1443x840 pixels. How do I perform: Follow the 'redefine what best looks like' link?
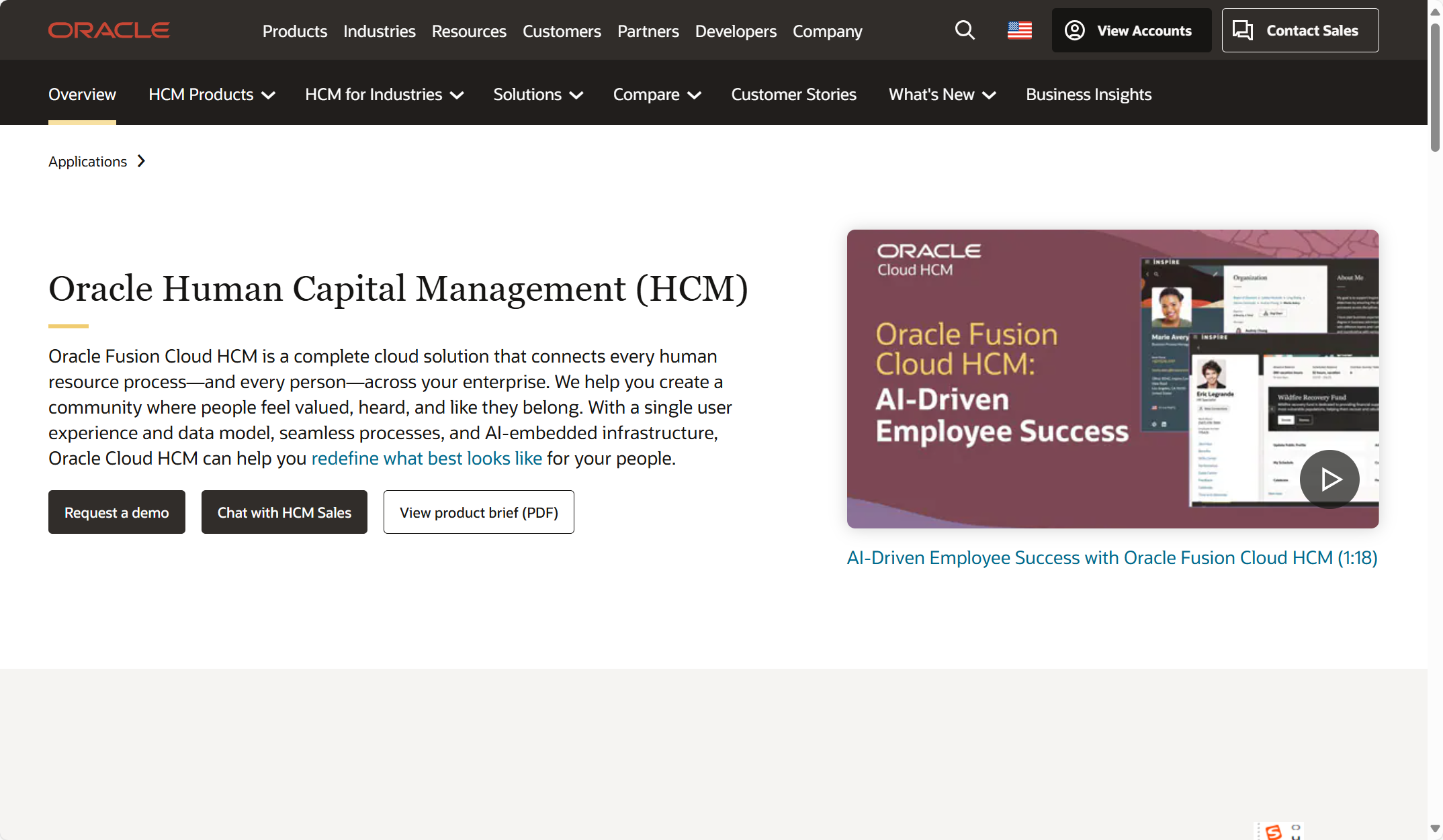[x=427, y=459]
